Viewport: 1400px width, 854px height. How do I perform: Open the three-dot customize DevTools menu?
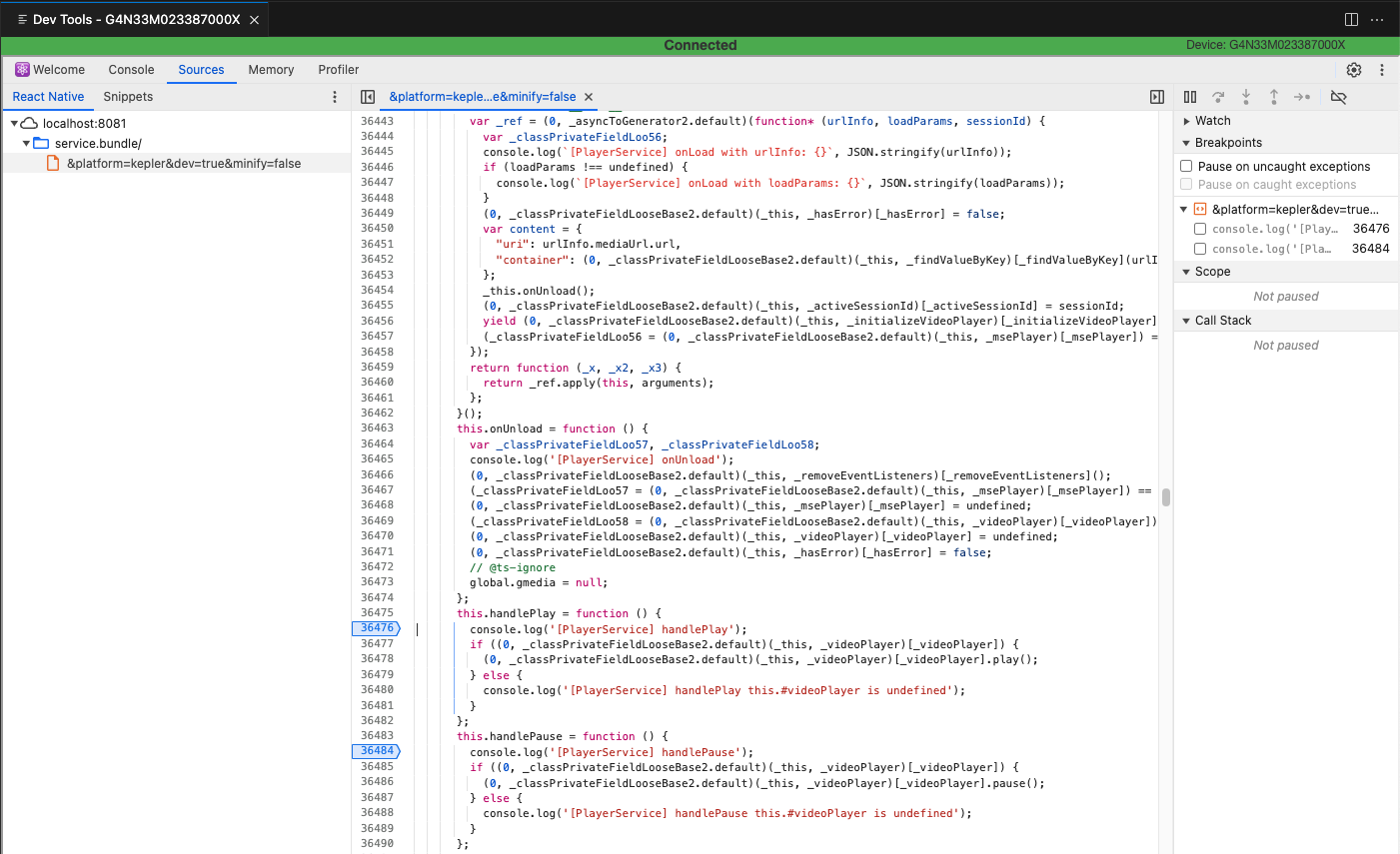pos(1382,70)
